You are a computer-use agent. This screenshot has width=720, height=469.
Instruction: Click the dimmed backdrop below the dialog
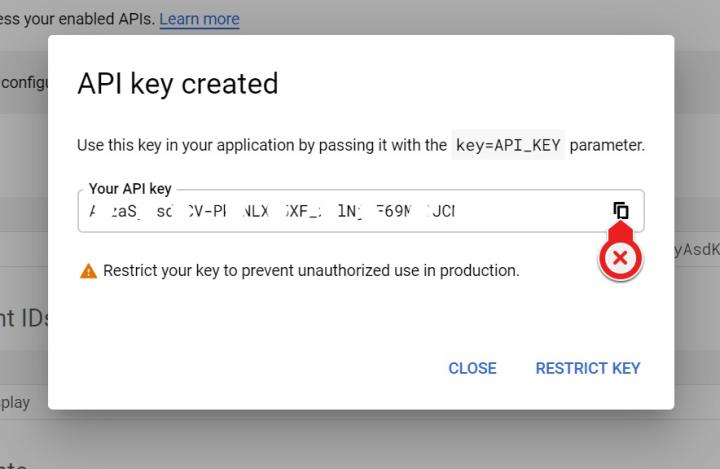[x=360, y=438]
